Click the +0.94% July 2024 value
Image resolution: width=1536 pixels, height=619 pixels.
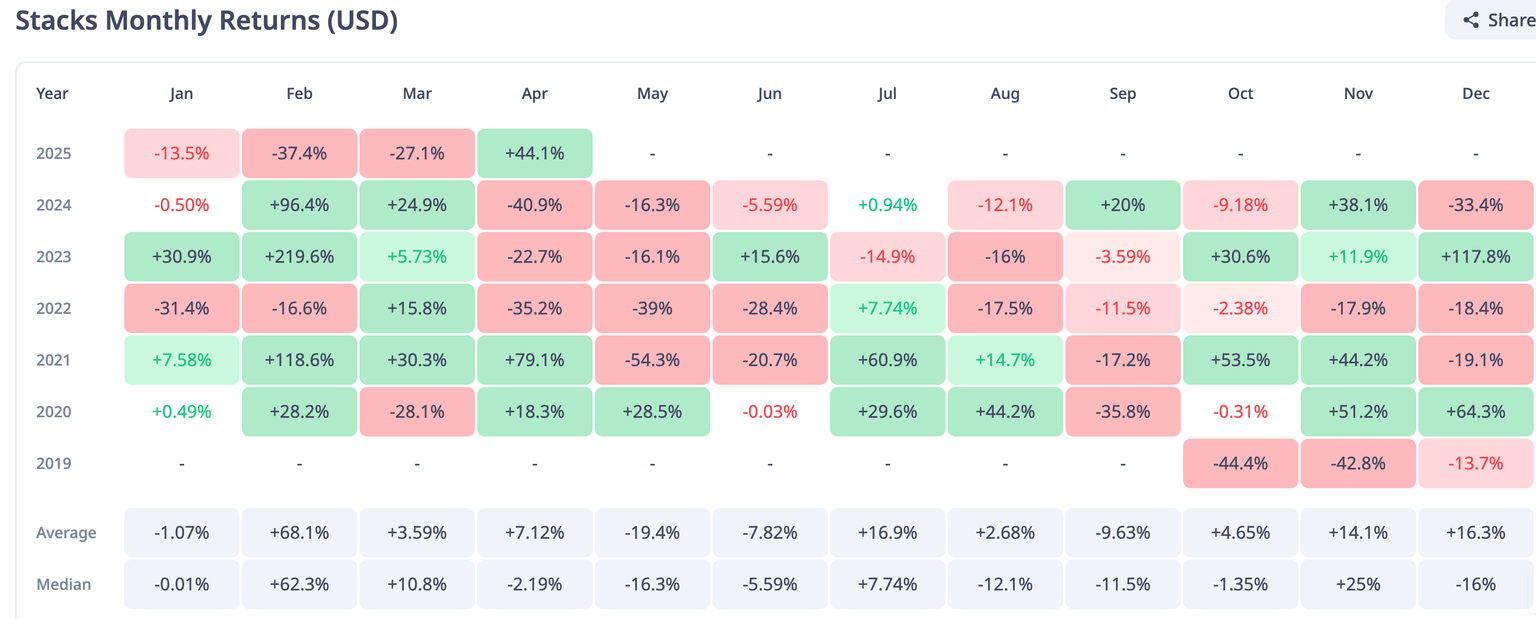pyautogui.click(x=887, y=205)
